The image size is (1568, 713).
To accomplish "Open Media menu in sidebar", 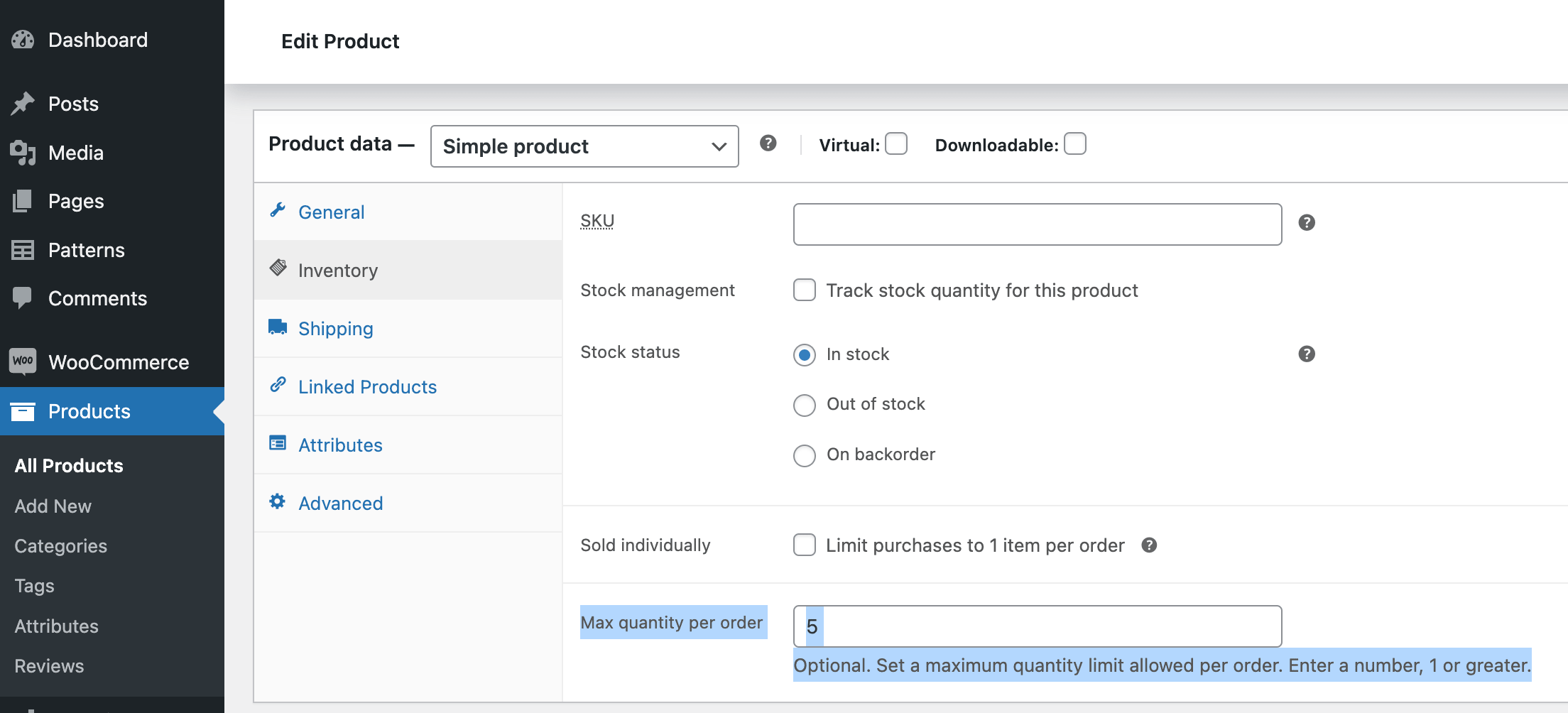I will pyautogui.click(x=112, y=153).
